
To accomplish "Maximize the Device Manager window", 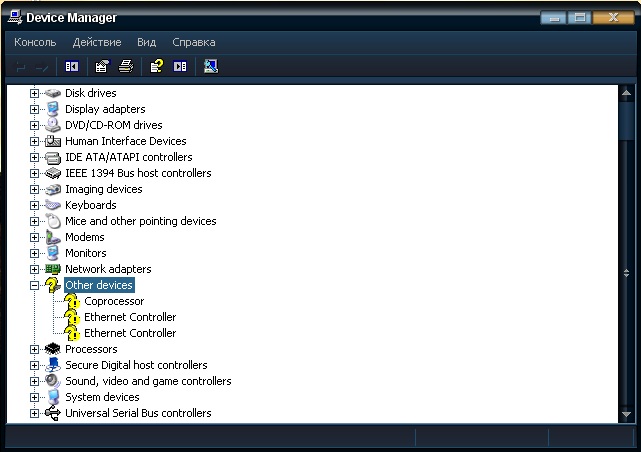I will tap(580, 18).
